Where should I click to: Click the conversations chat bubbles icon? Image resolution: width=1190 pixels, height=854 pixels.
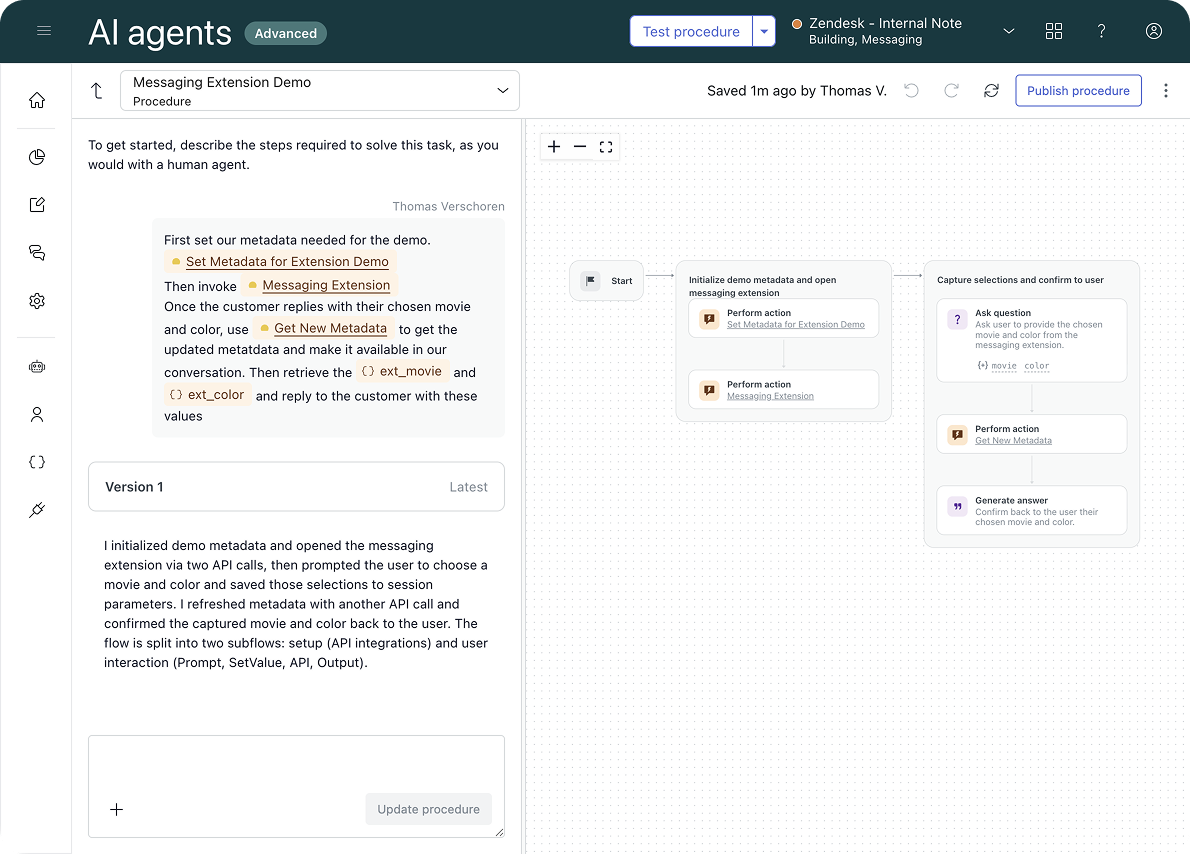tap(37, 253)
